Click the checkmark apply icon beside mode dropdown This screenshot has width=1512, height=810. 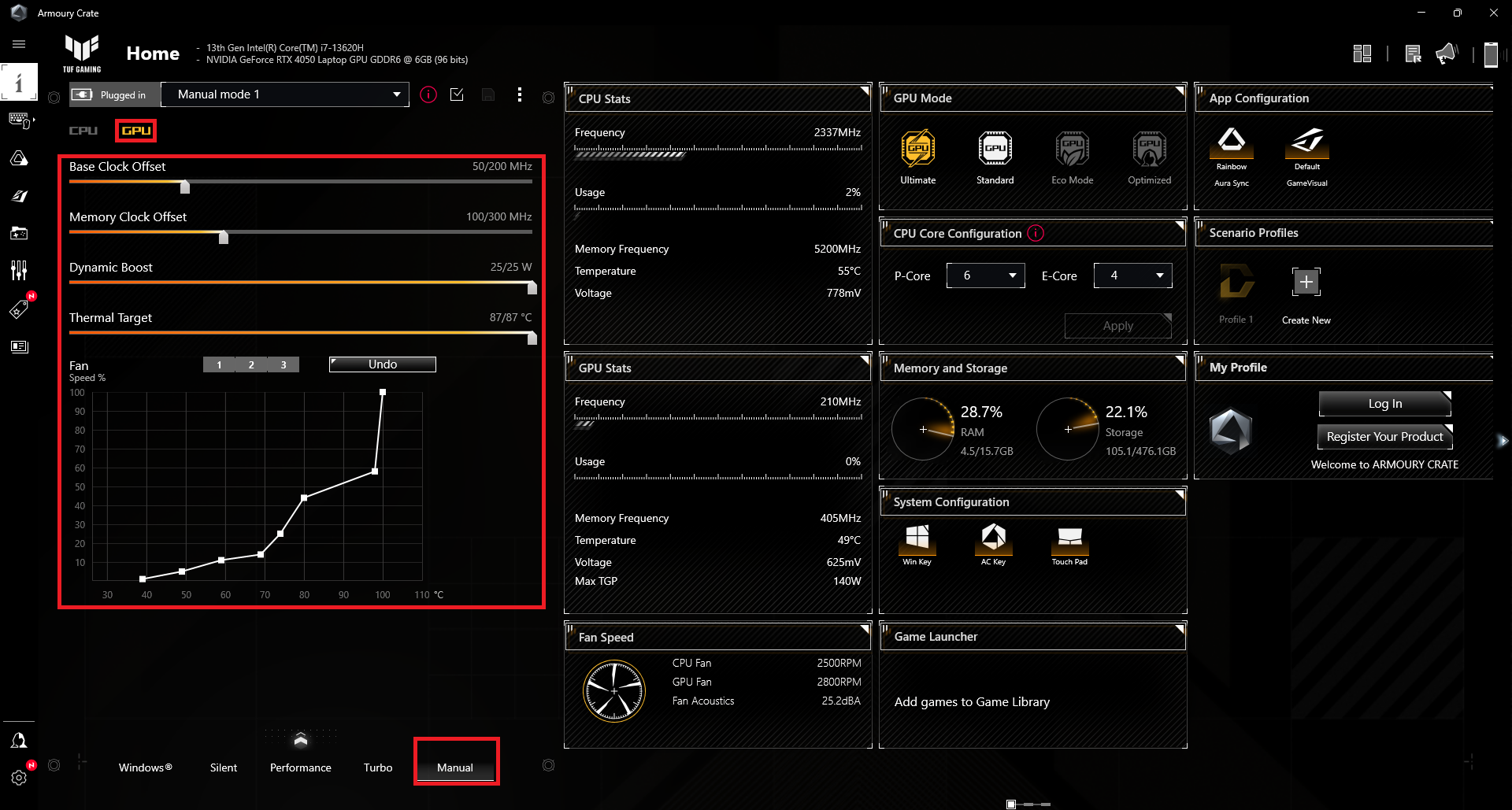[x=457, y=94]
